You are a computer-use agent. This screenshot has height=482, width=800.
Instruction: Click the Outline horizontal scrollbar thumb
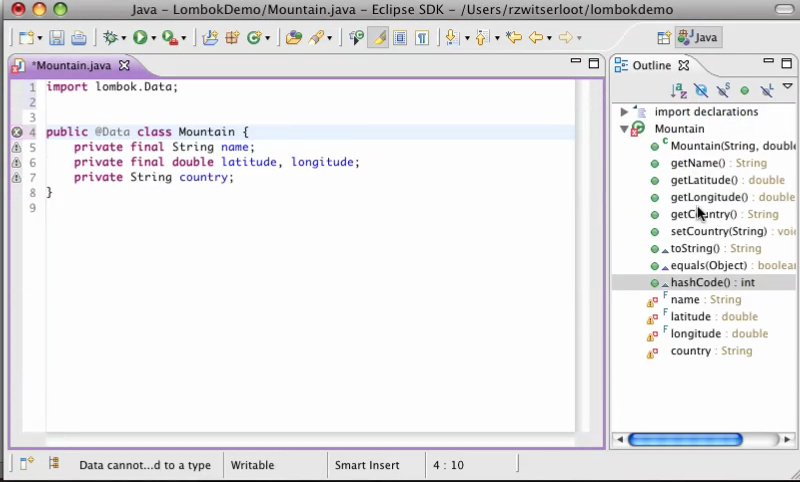[685, 439]
